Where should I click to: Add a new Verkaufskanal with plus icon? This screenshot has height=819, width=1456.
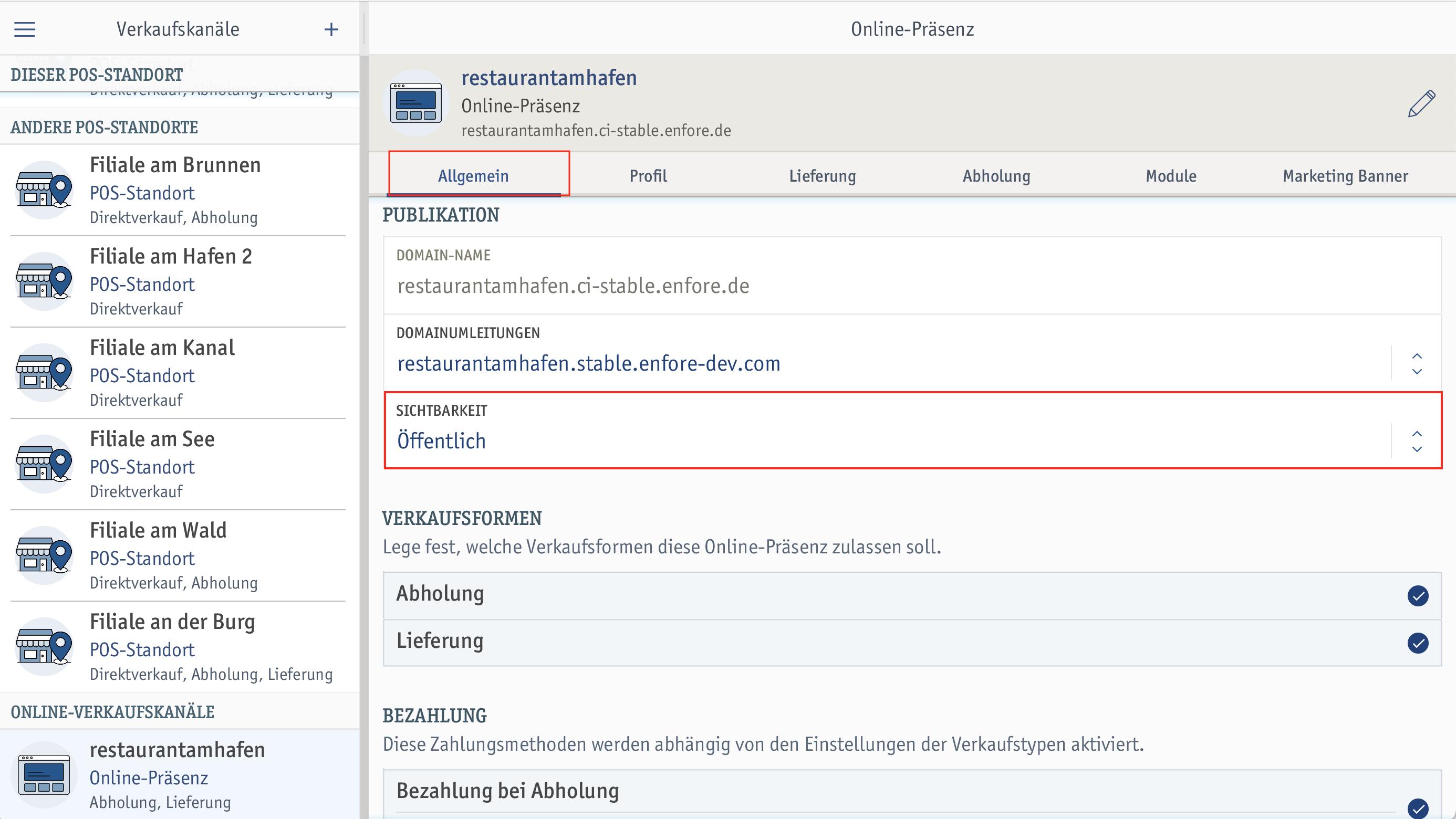pyautogui.click(x=331, y=29)
